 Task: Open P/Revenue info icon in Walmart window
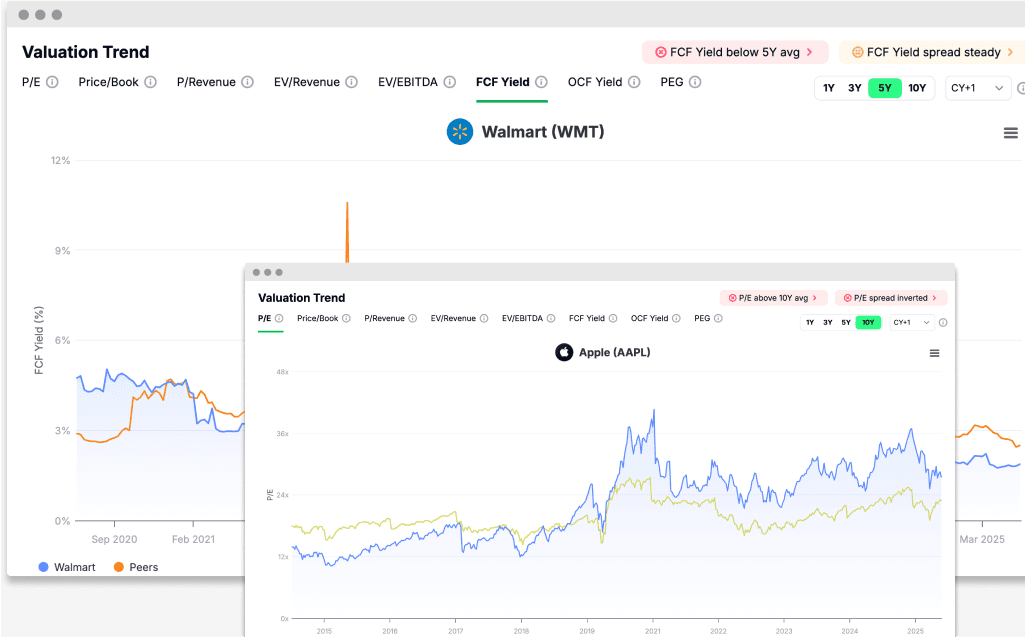(247, 82)
